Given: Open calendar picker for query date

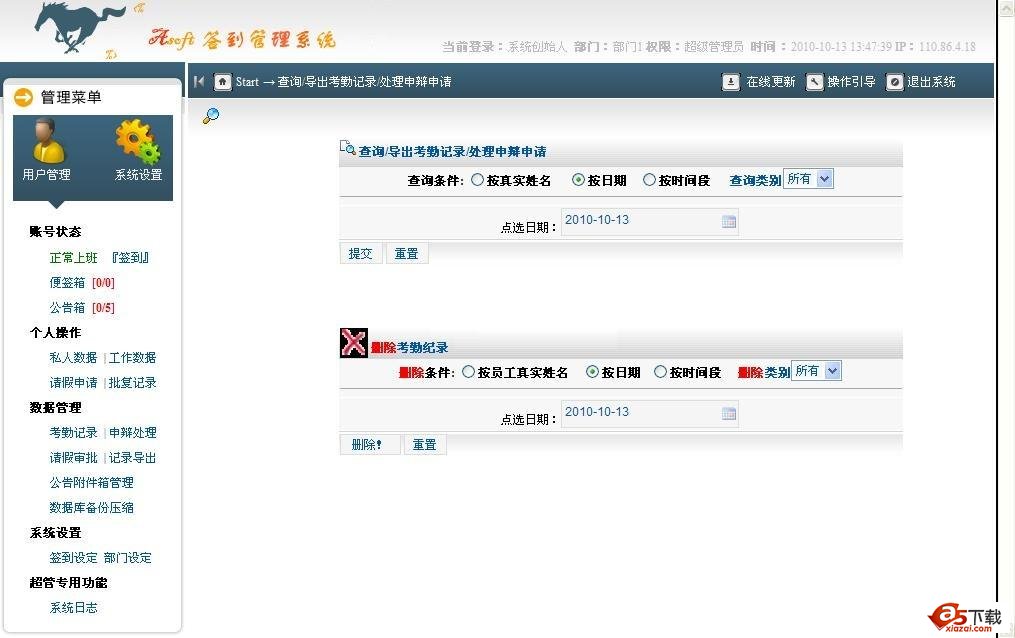Looking at the screenshot, I should (x=729, y=221).
